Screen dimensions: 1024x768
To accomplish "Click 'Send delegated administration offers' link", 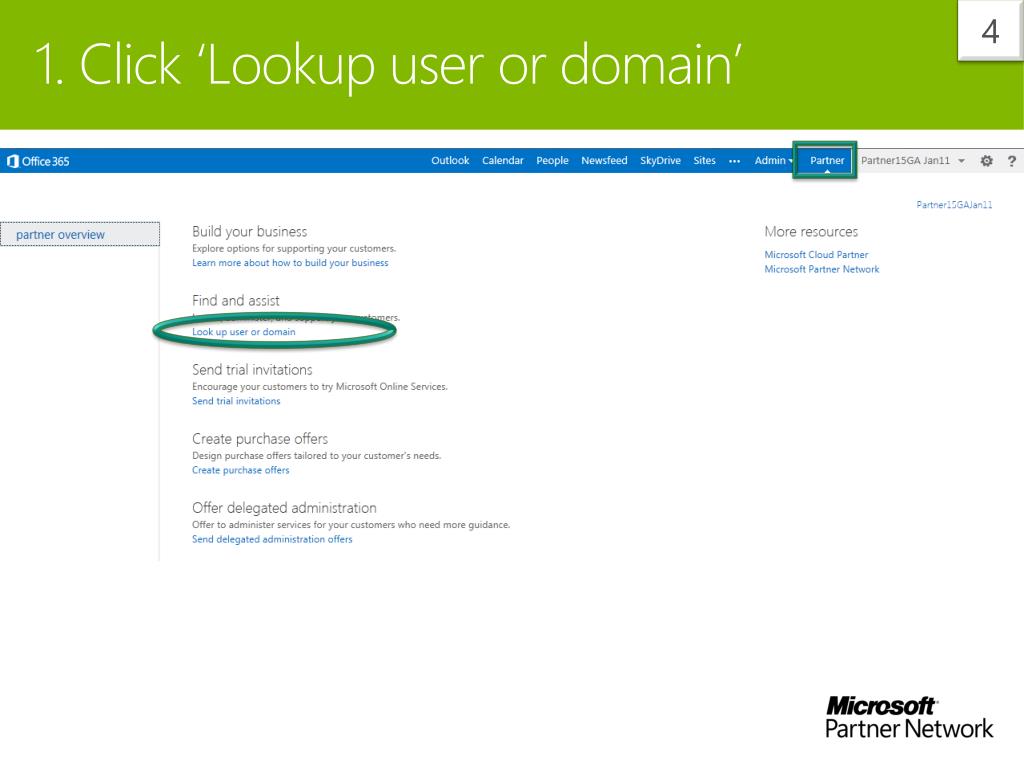I will [272, 539].
